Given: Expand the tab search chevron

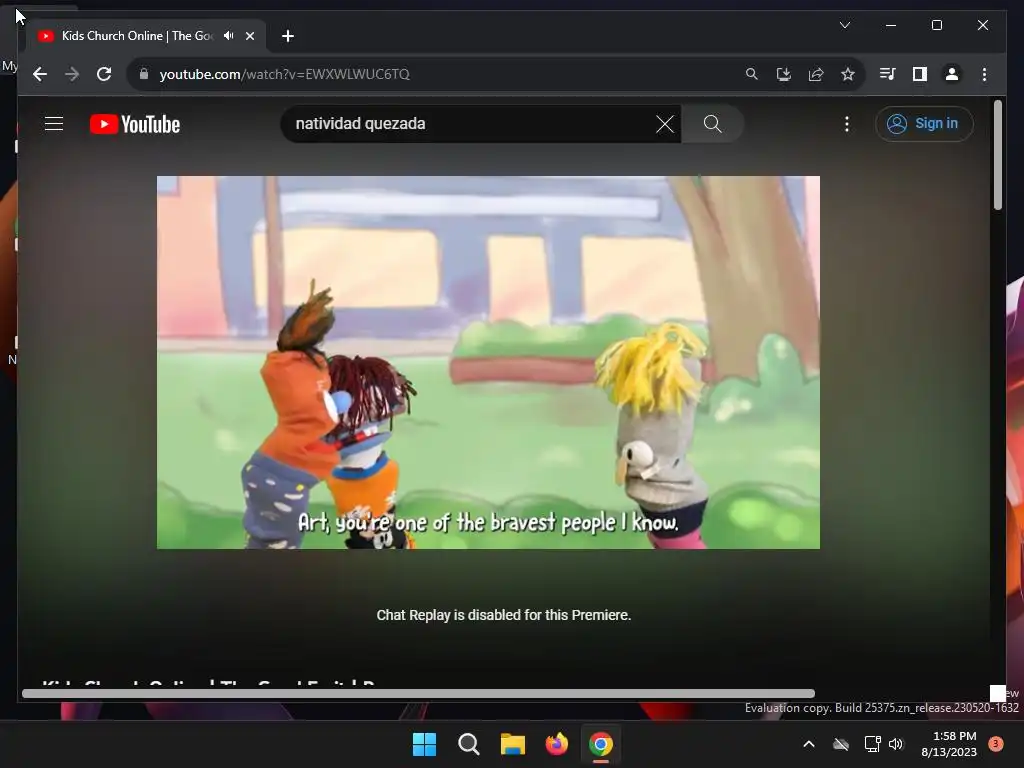Looking at the screenshot, I should coord(844,25).
